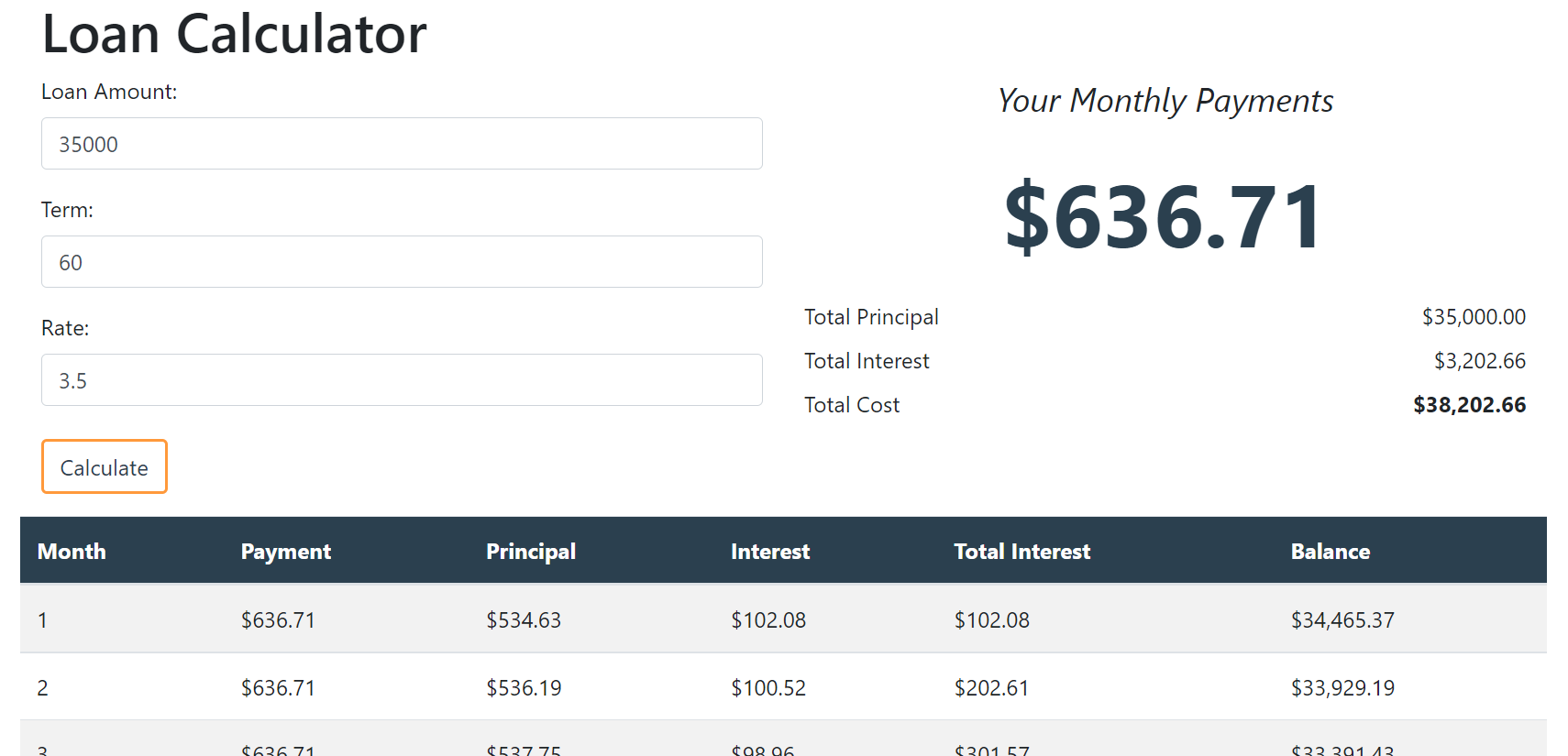Click the Rate input field showing 3.5

point(401,379)
